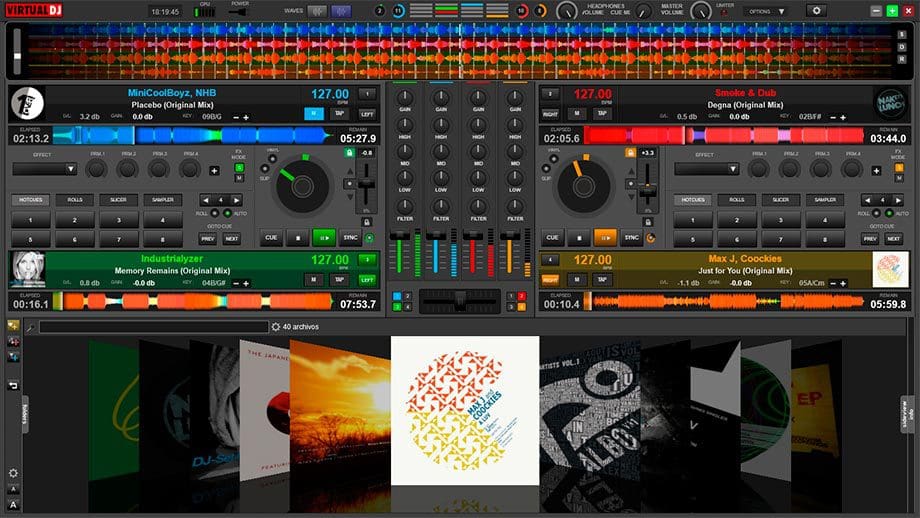Click the NEXT goto cue button on left deck
The width and height of the screenshot is (920, 518).
pyautogui.click(x=232, y=239)
